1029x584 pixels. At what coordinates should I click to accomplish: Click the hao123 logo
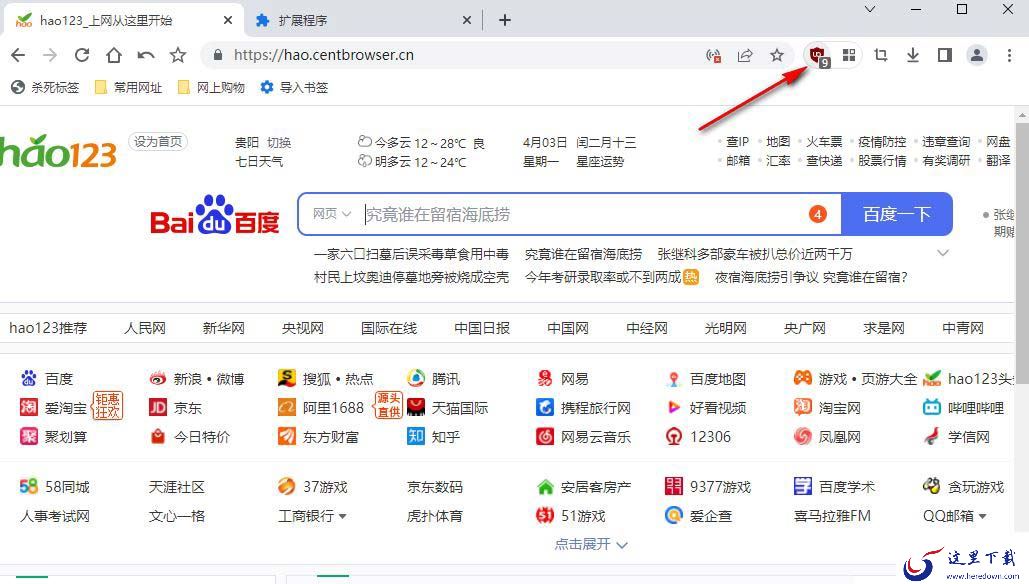point(58,152)
